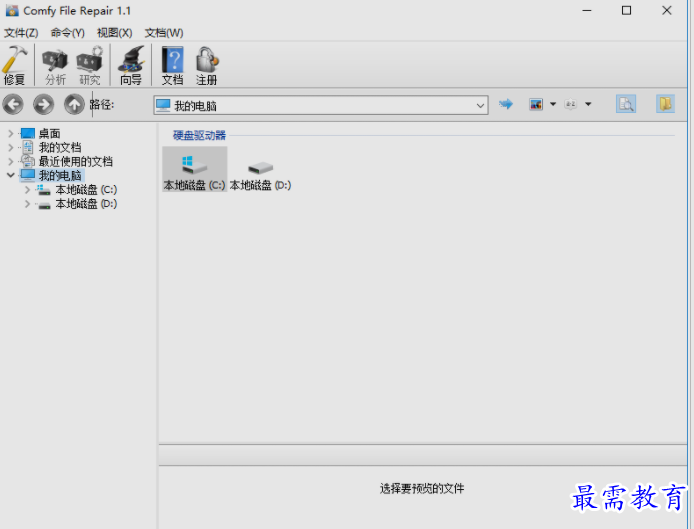Click the 硬盘驱动器 group header

[199, 135]
